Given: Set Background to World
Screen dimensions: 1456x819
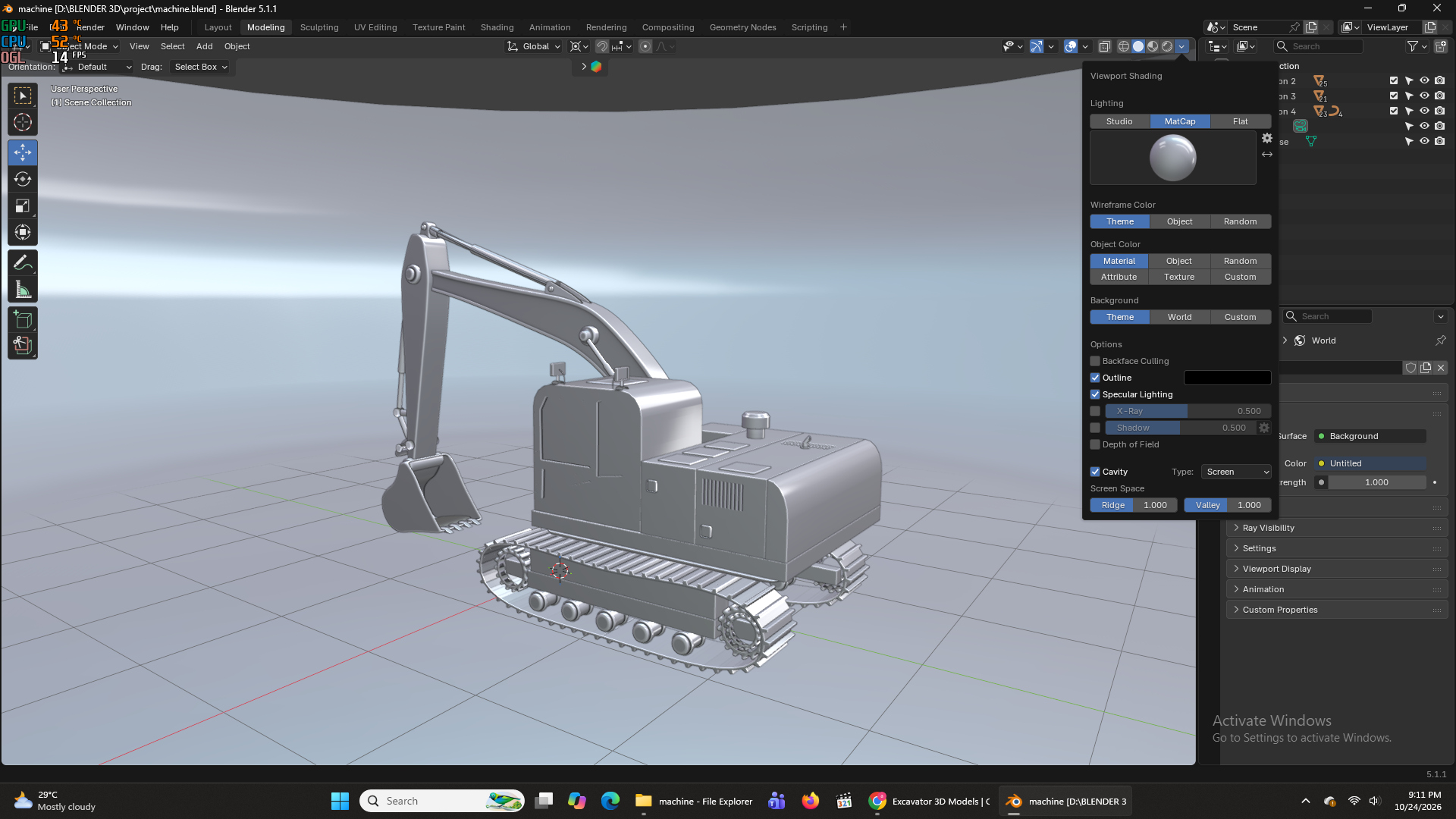Looking at the screenshot, I should tap(1180, 317).
